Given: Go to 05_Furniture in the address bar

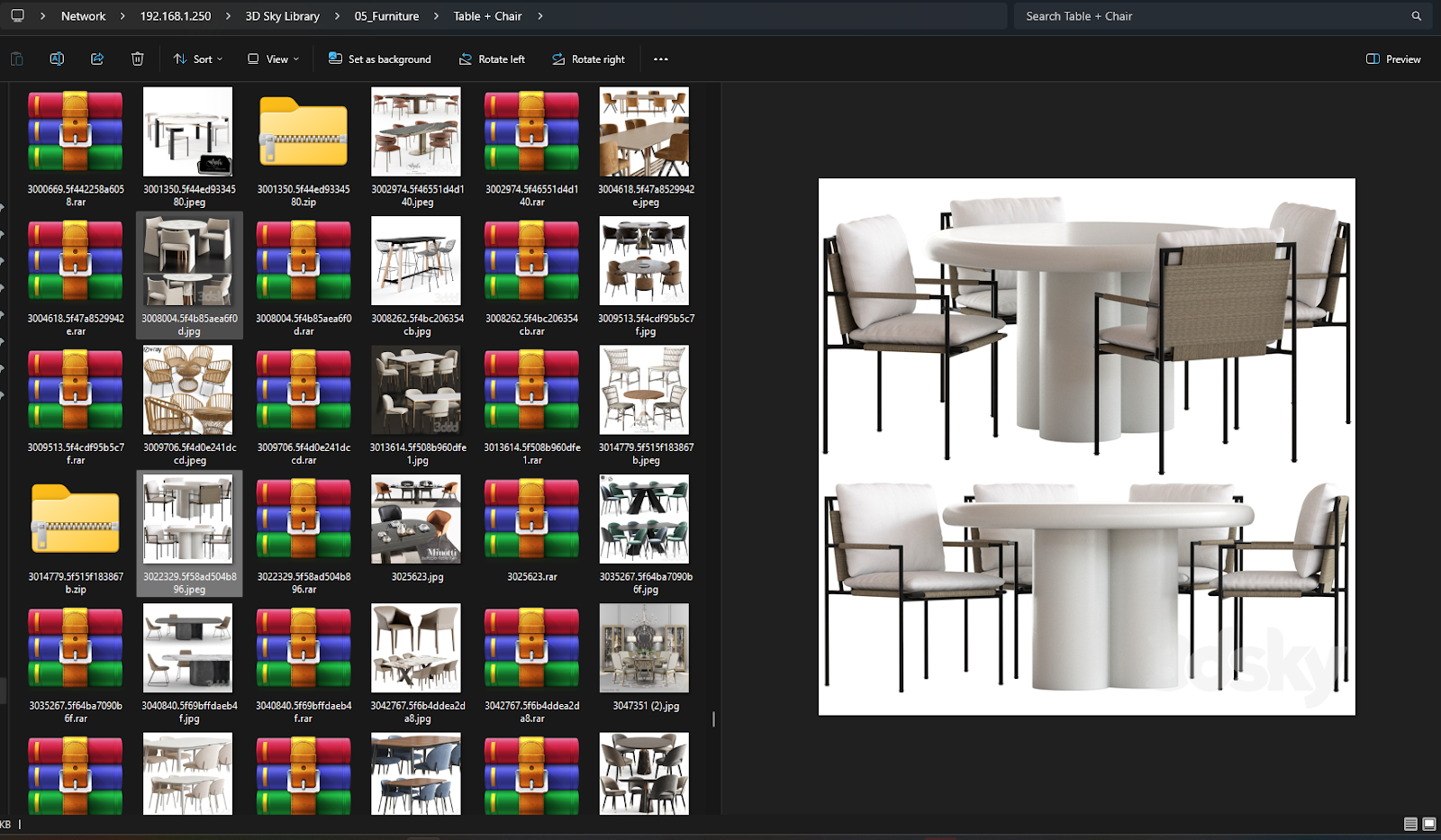Looking at the screenshot, I should coord(386,16).
